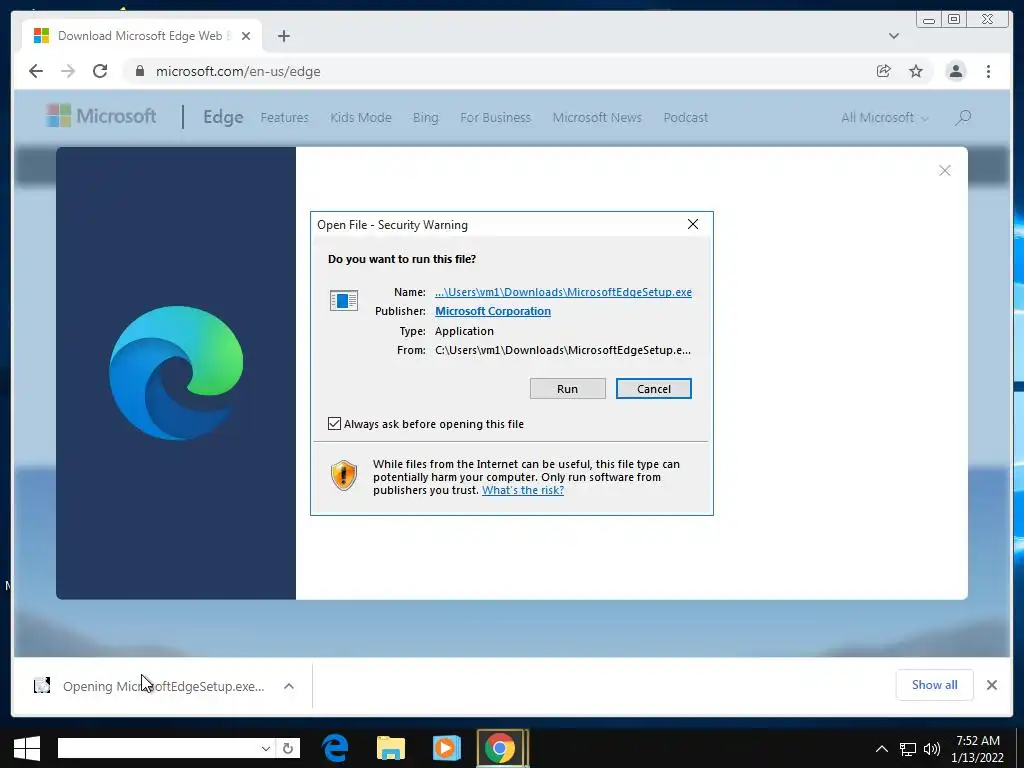Click Show all downloads
The width and height of the screenshot is (1024, 768).
[935, 685]
